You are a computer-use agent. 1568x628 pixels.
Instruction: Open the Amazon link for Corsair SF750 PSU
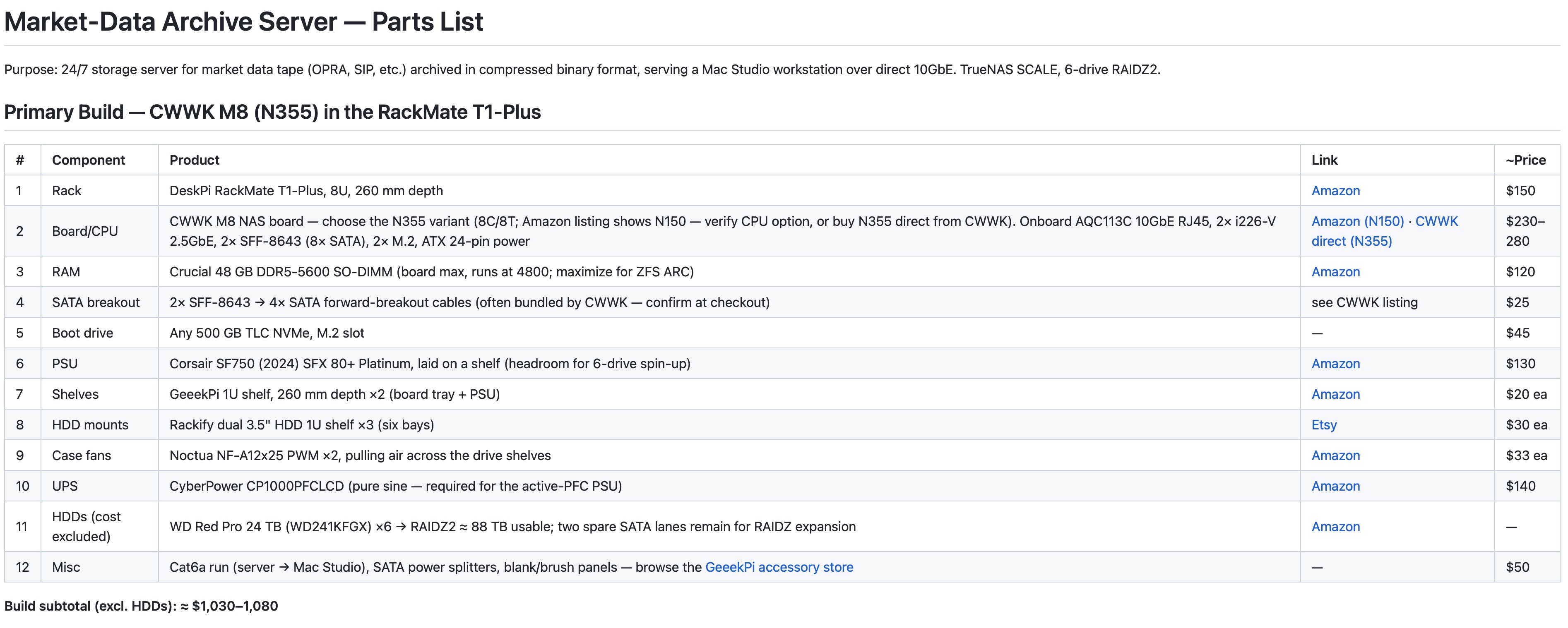(x=1335, y=363)
